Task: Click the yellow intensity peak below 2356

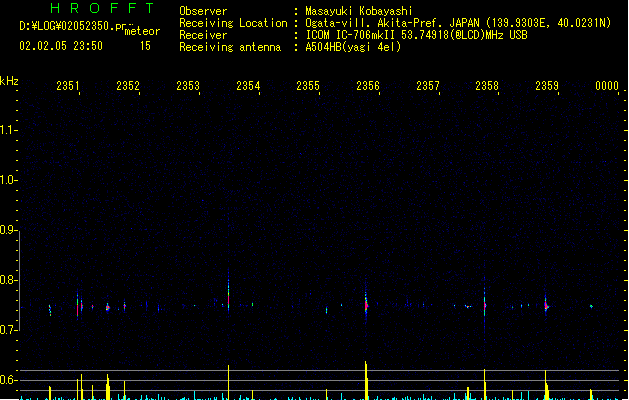Action: pos(366,380)
